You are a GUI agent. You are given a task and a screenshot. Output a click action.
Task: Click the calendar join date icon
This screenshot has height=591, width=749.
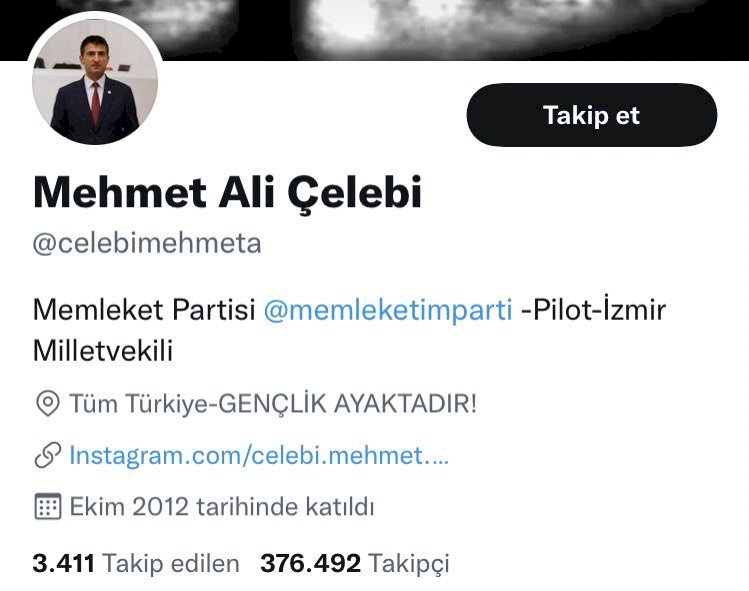48,506
